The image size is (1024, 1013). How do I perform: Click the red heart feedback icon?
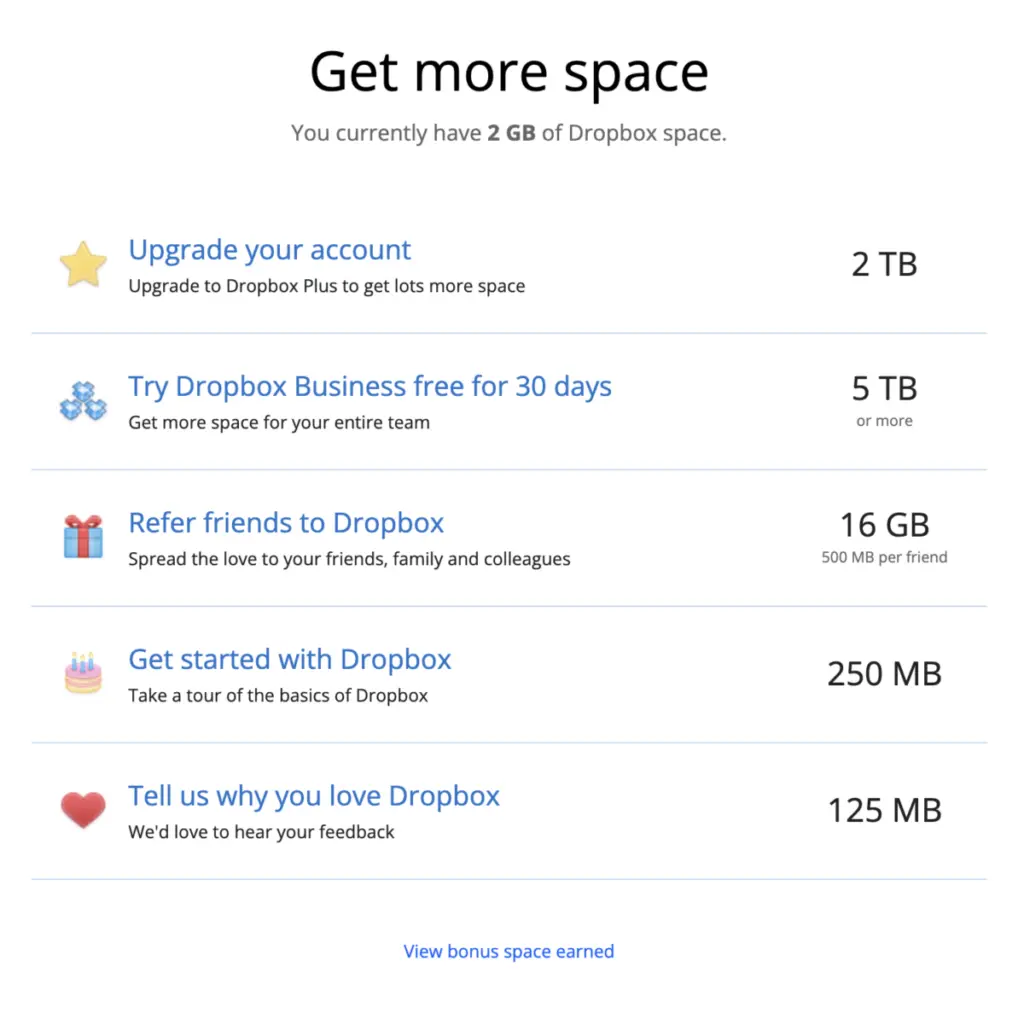(x=83, y=810)
